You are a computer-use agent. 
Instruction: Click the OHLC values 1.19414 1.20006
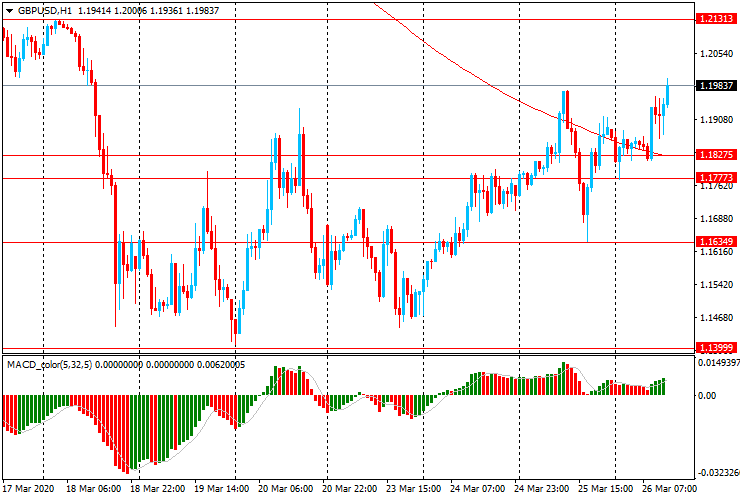click(112, 10)
